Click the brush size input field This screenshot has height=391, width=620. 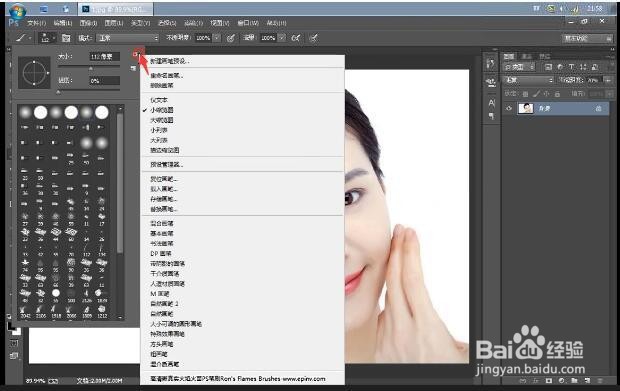pyautogui.click(x=104, y=57)
